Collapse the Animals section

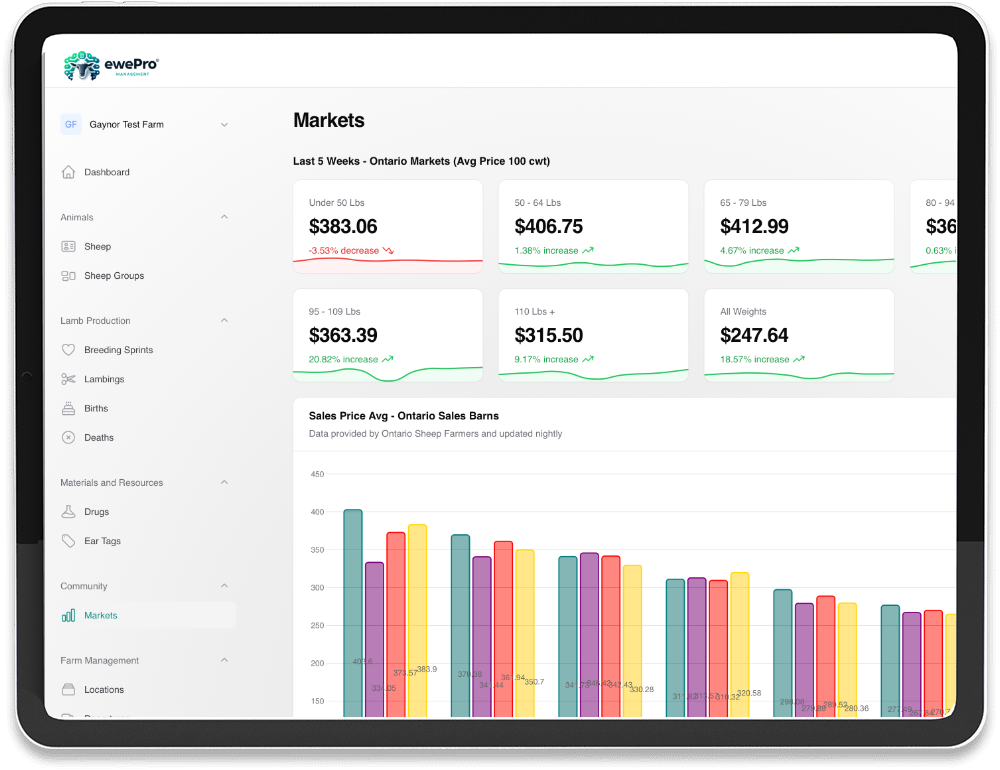pyautogui.click(x=224, y=217)
